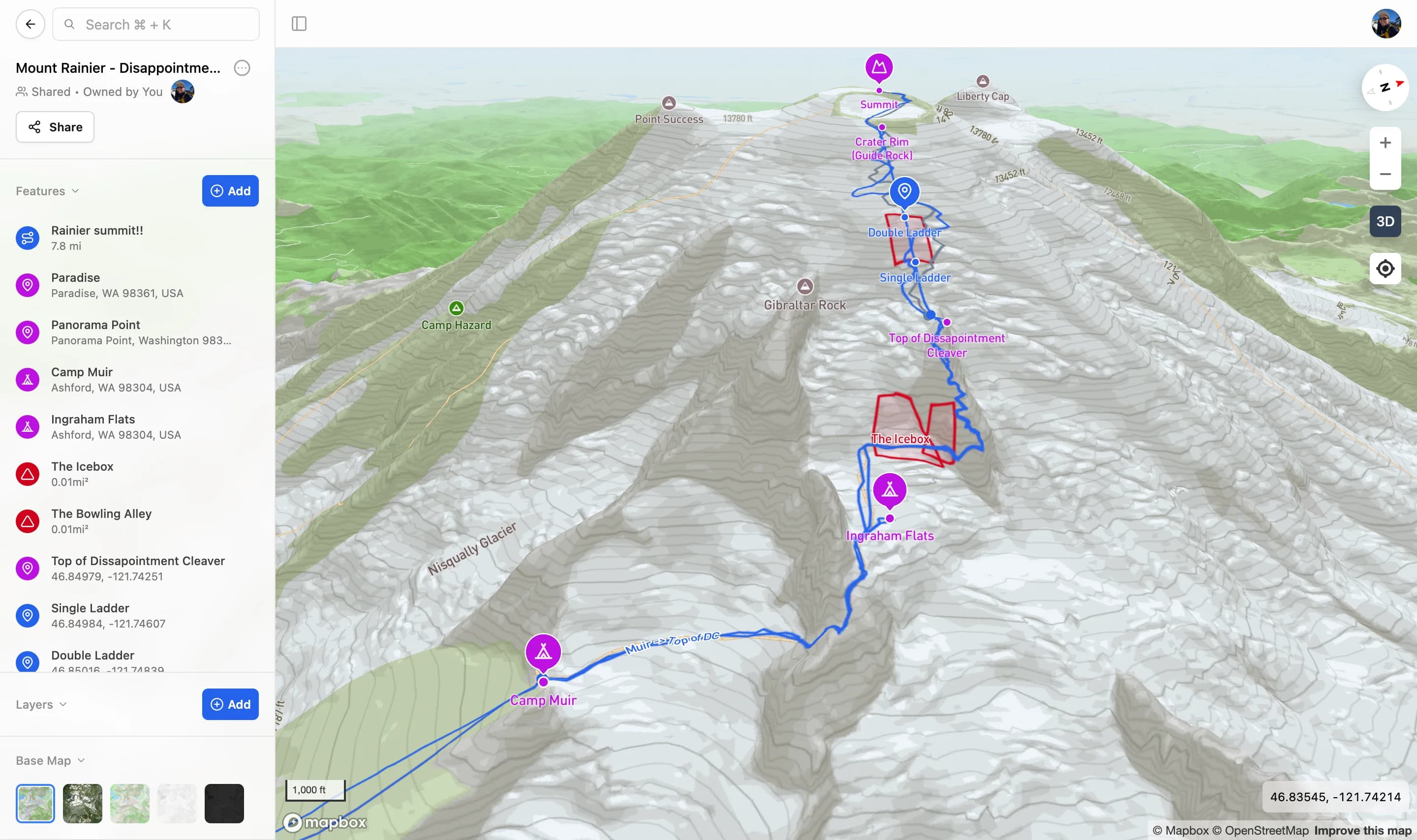Click the back arrow button
The width and height of the screenshot is (1417, 840).
pyautogui.click(x=31, y=24)
